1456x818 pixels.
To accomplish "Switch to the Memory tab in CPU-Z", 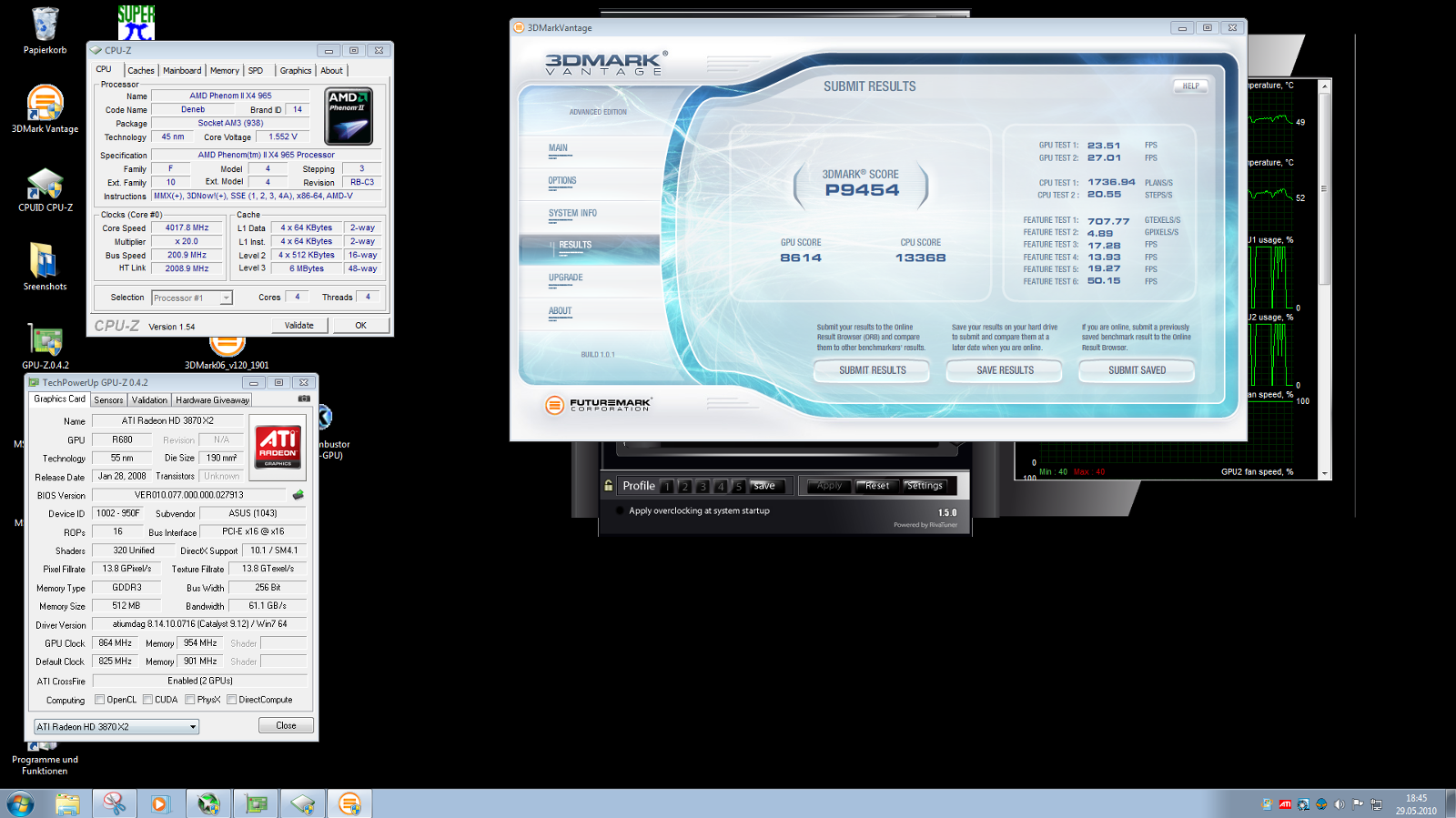I will click(224, 70).
